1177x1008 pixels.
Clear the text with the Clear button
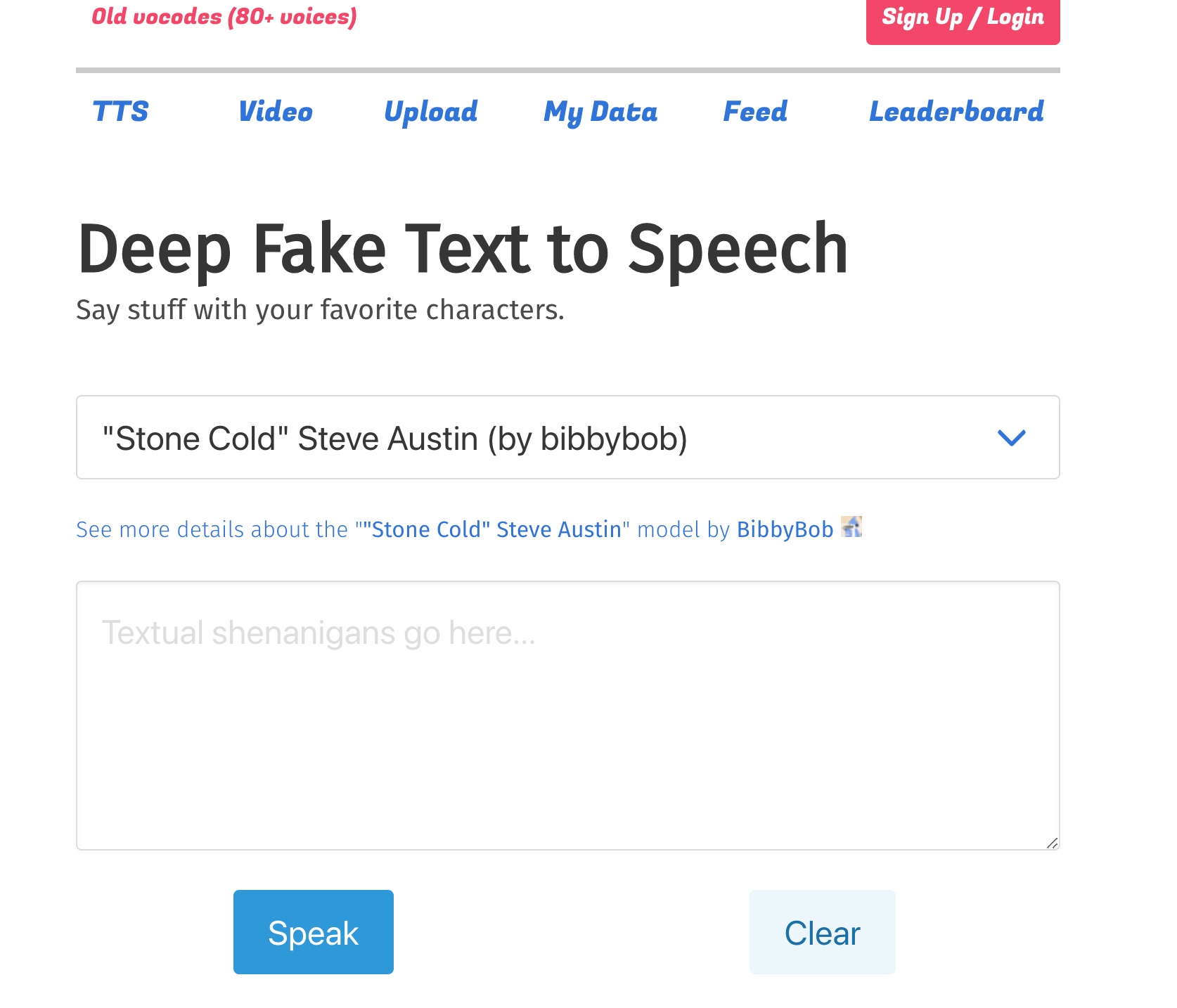pos(822,933)
